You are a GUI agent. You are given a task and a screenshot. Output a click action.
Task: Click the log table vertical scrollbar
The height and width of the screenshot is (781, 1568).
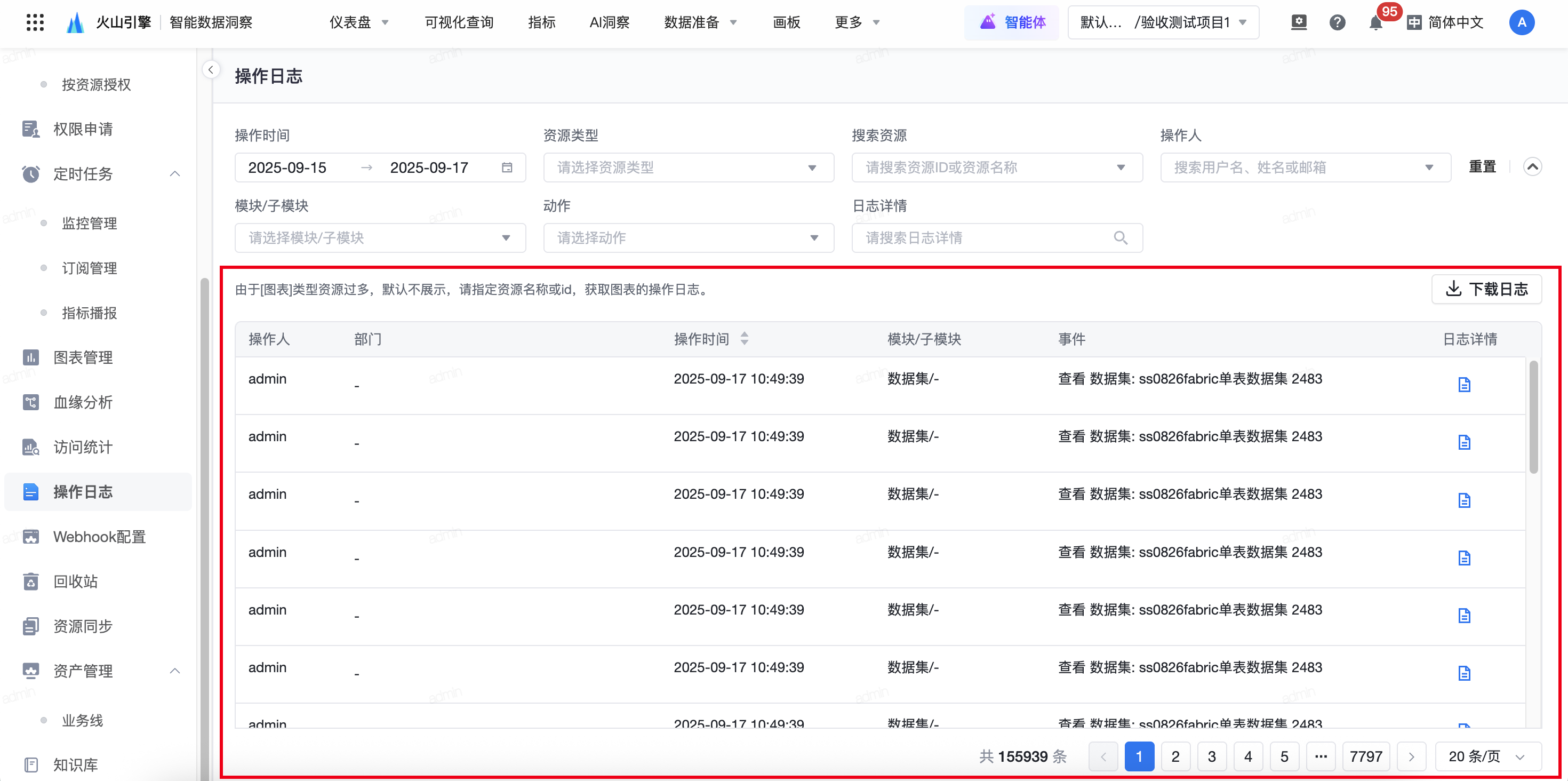click(1533, 417)
